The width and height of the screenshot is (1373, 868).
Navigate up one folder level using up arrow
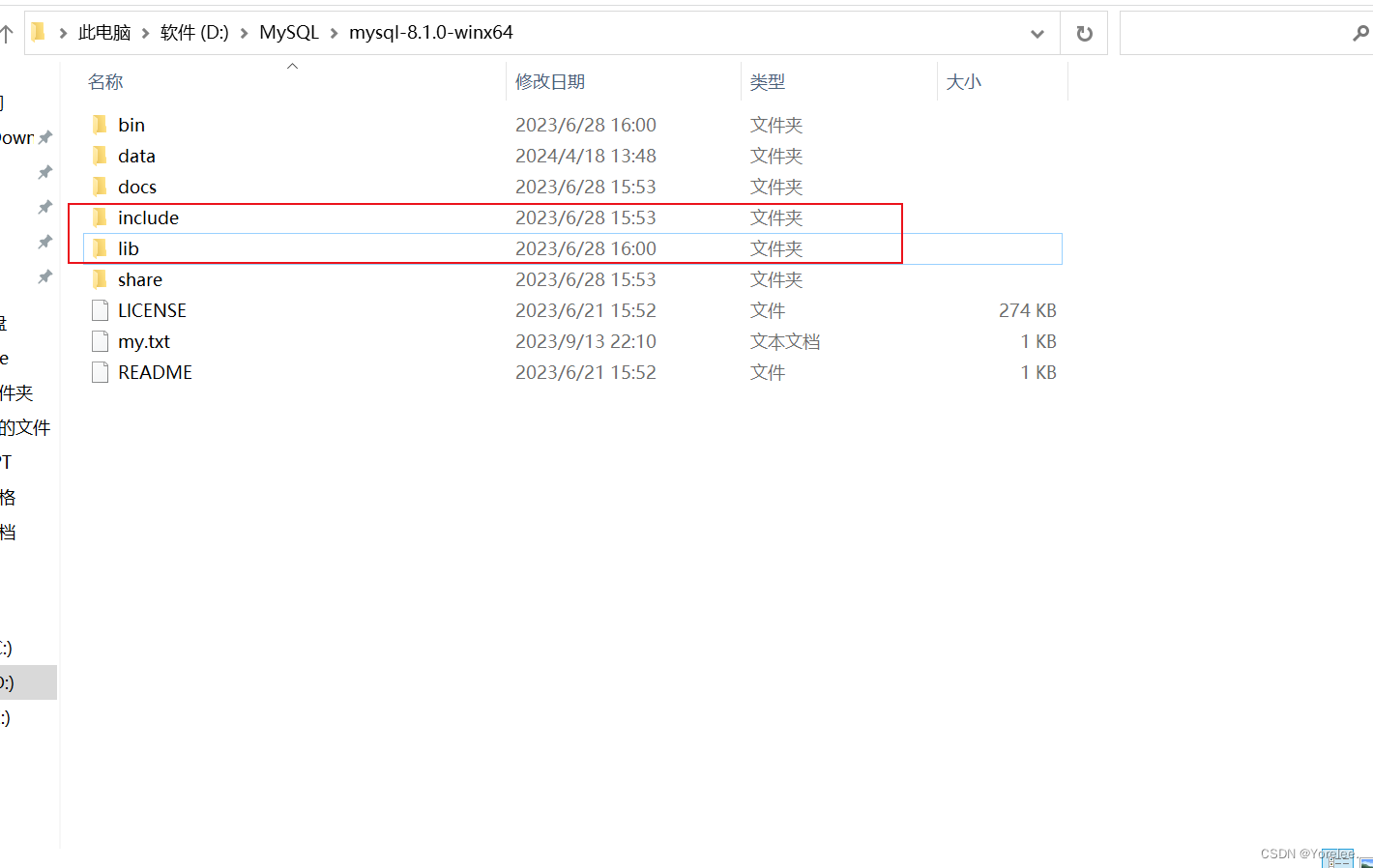coord(9,31)
